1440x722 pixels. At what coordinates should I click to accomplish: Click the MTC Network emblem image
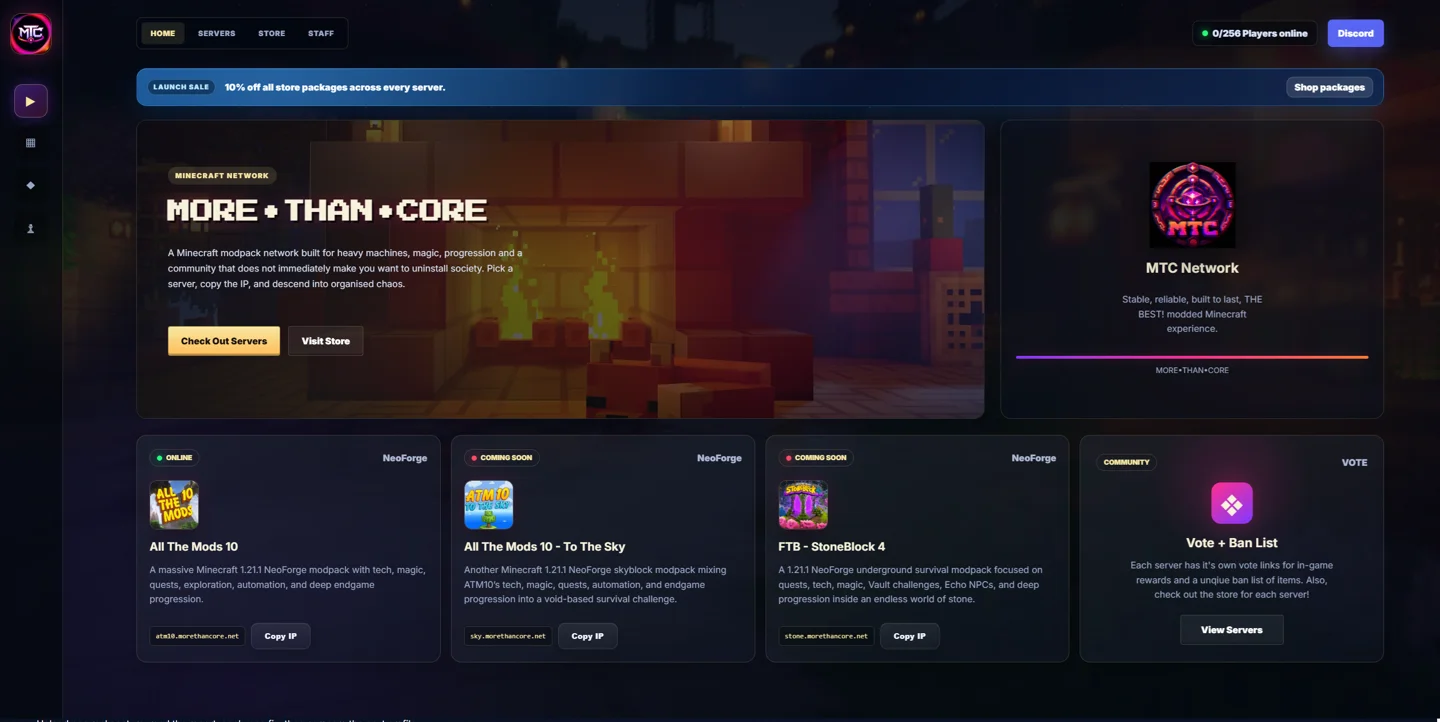tap(1192, 205)
